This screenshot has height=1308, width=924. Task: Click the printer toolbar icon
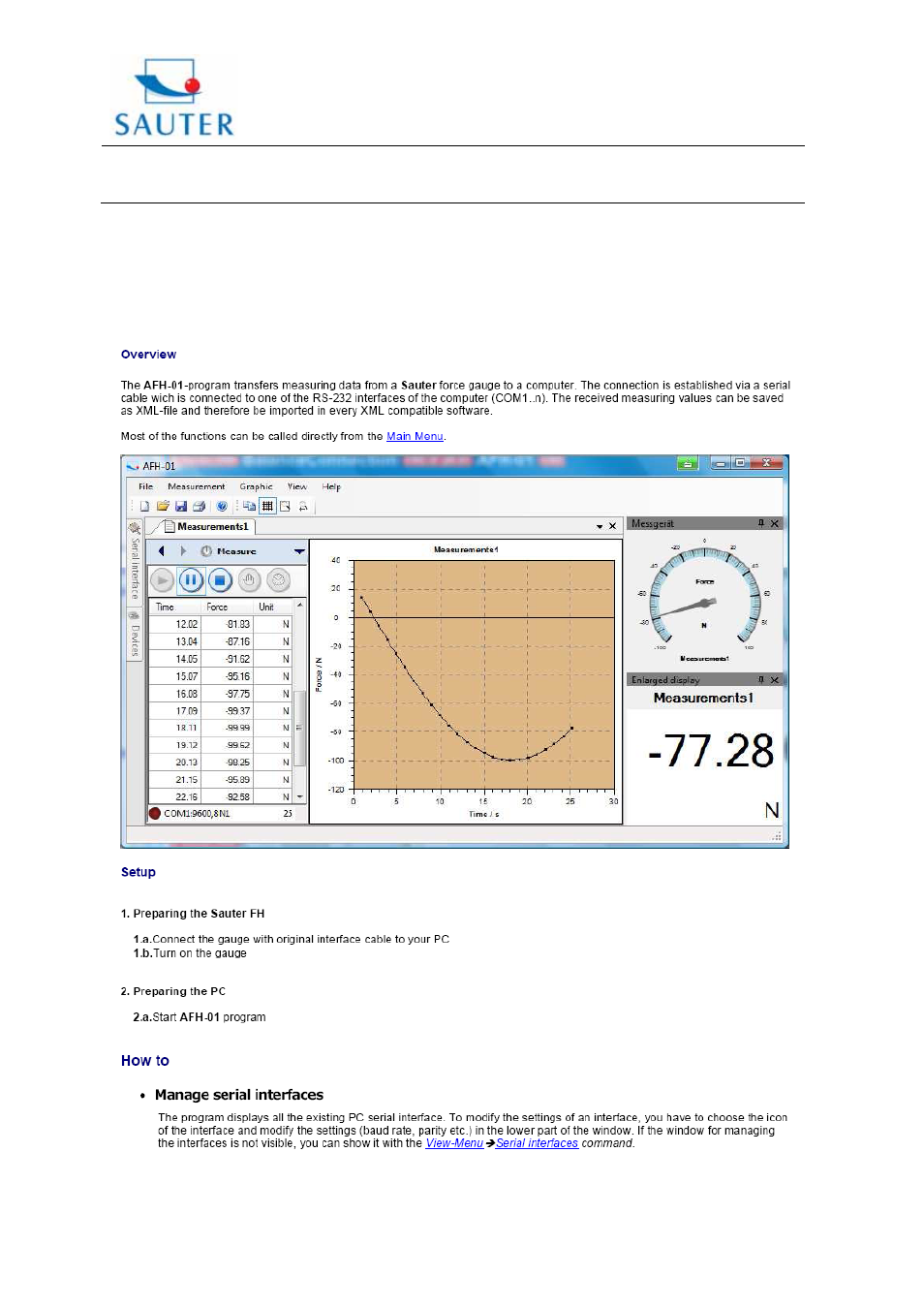(x=199, y=506)
